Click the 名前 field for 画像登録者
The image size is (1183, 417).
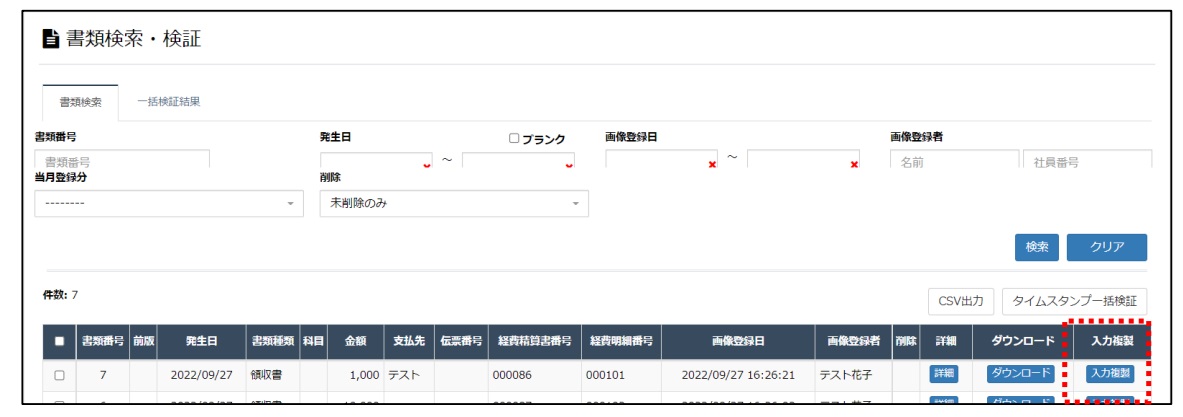tap(954, 159)
